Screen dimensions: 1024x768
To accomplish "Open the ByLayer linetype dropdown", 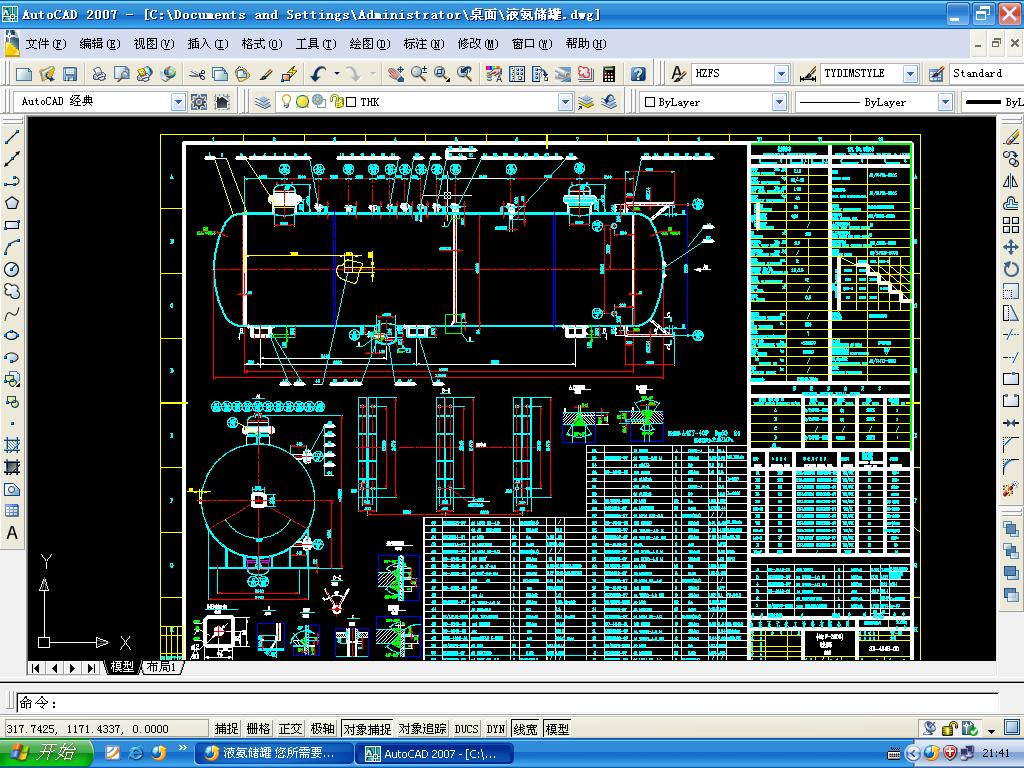I will [945, 102].
